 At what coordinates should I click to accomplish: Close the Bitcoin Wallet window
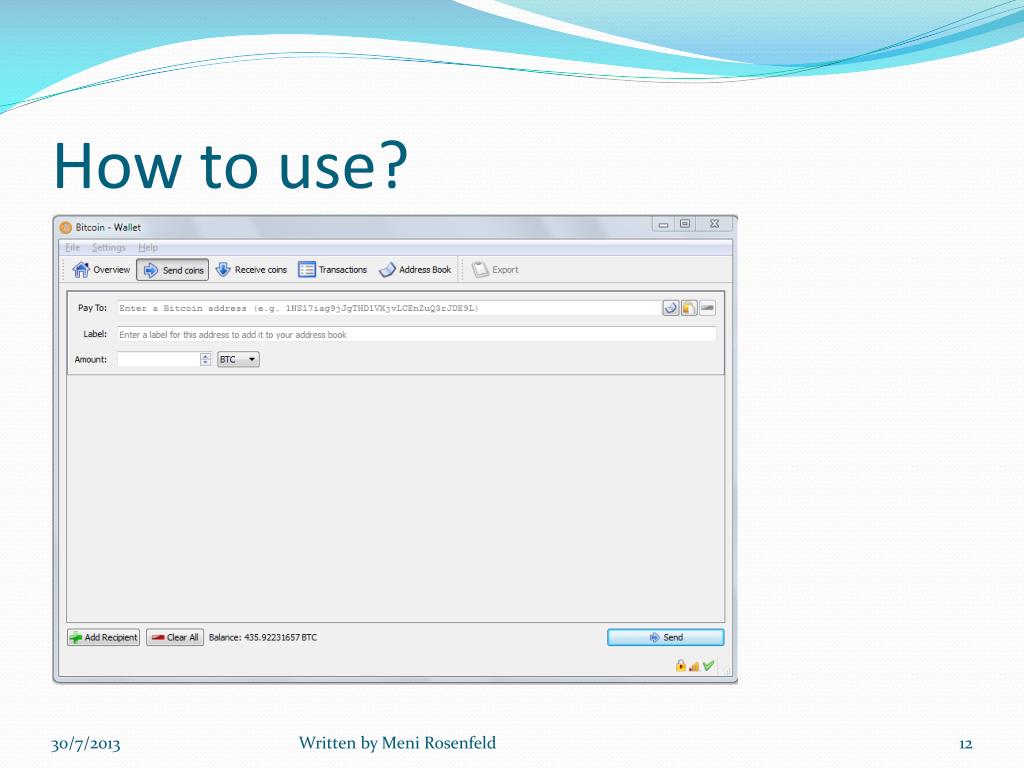click(x=714, y=224)
